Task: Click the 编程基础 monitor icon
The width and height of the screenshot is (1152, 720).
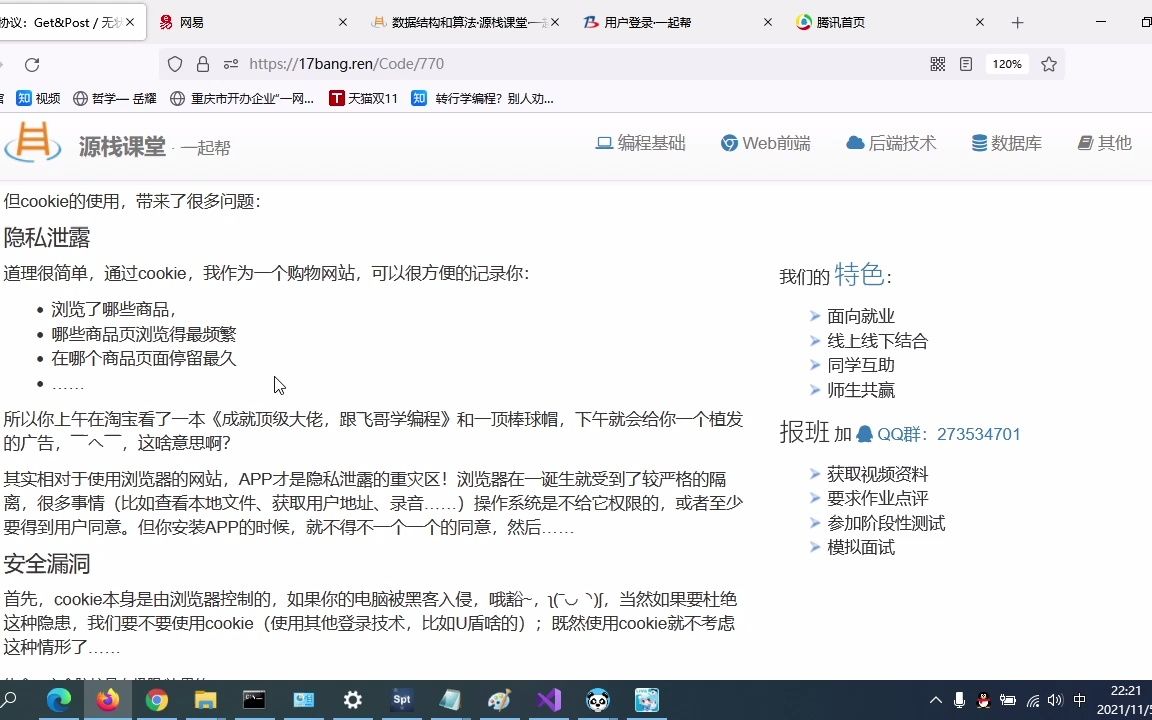Action: [603, 142]
